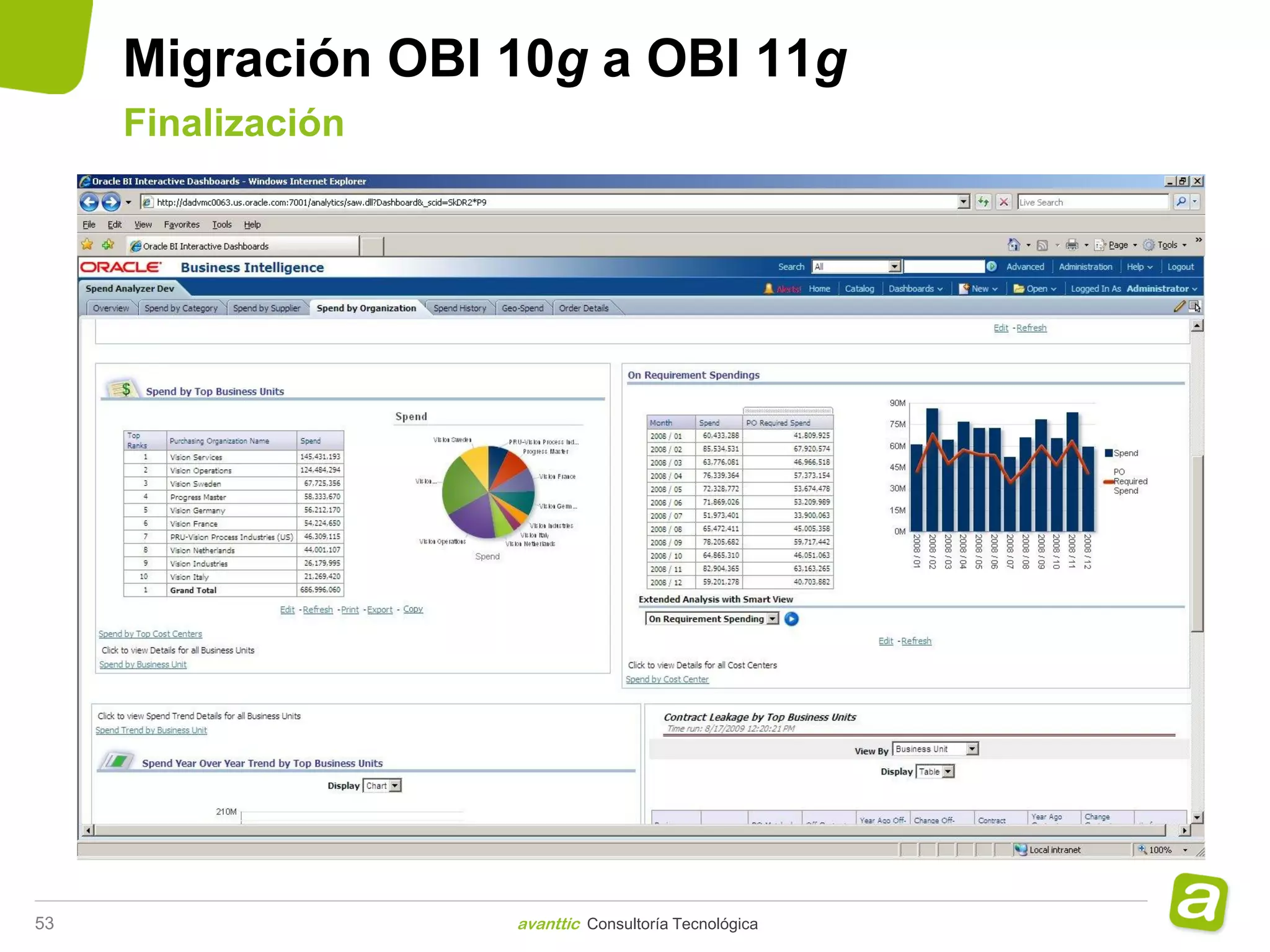Click the page options icon beside pencil
This screenshot has height=952, width=1270.
[1195, 306]
